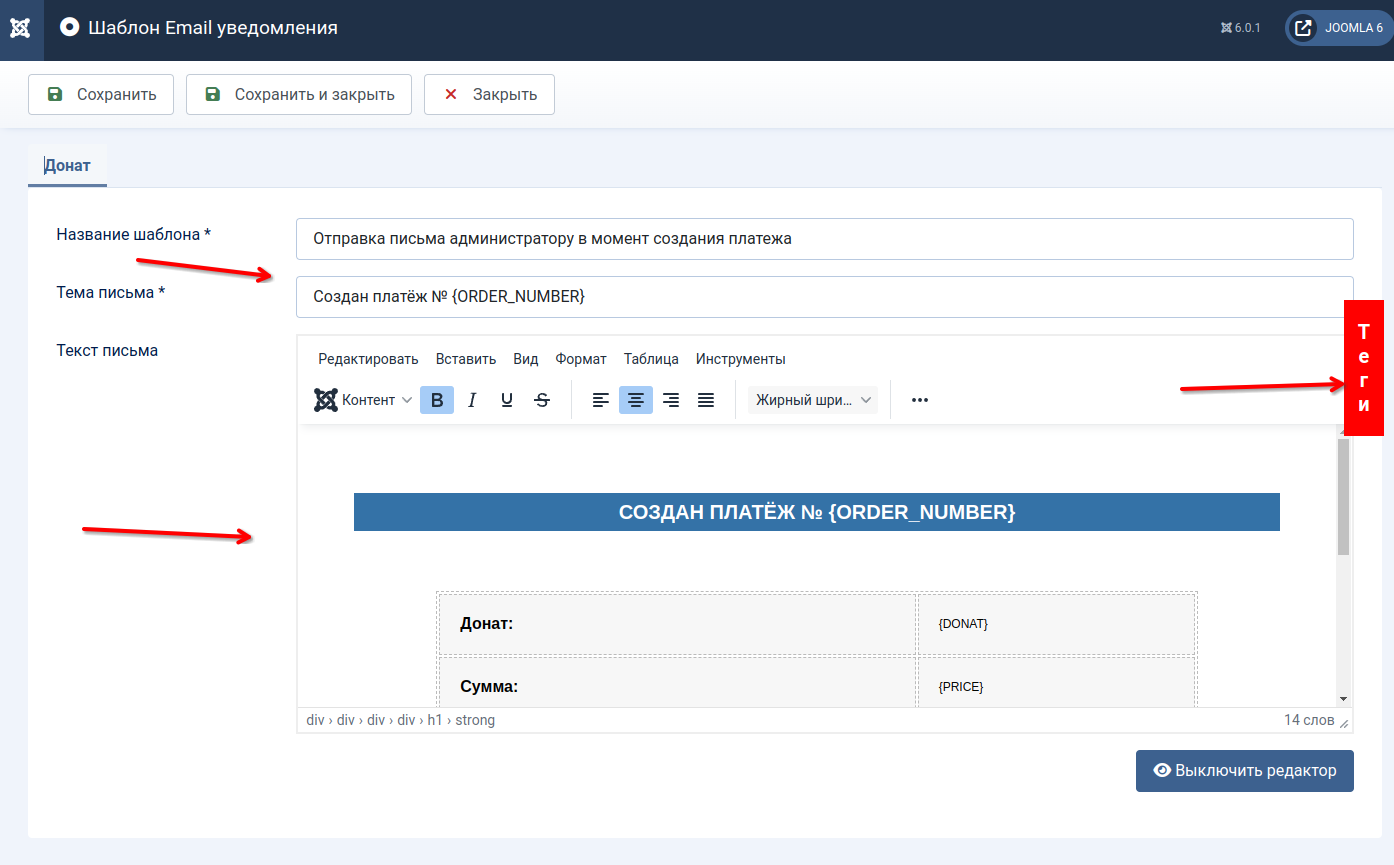Align text center in editor
Viewport: 1394px width, 865px height.
pos(636,400)
